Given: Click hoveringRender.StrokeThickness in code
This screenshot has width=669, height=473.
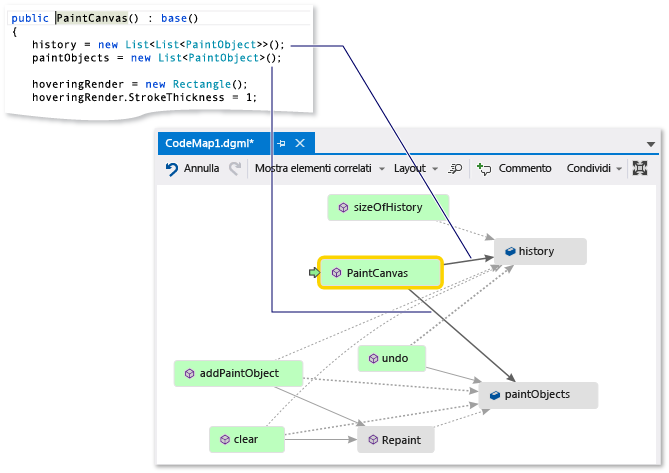Looking at the screenshot, I should click(128, 98).
